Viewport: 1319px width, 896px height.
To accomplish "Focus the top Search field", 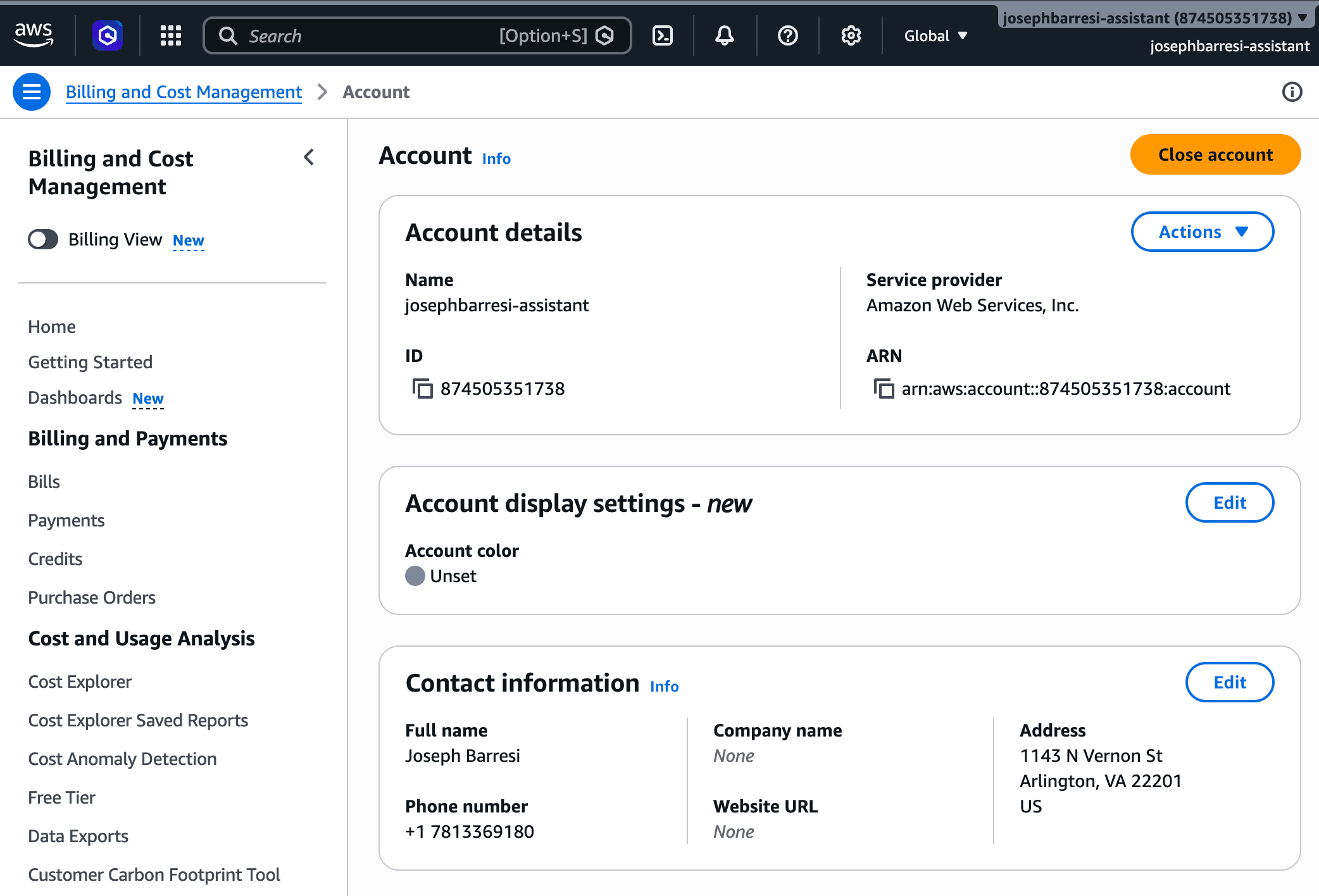I will tap(418, 35).
